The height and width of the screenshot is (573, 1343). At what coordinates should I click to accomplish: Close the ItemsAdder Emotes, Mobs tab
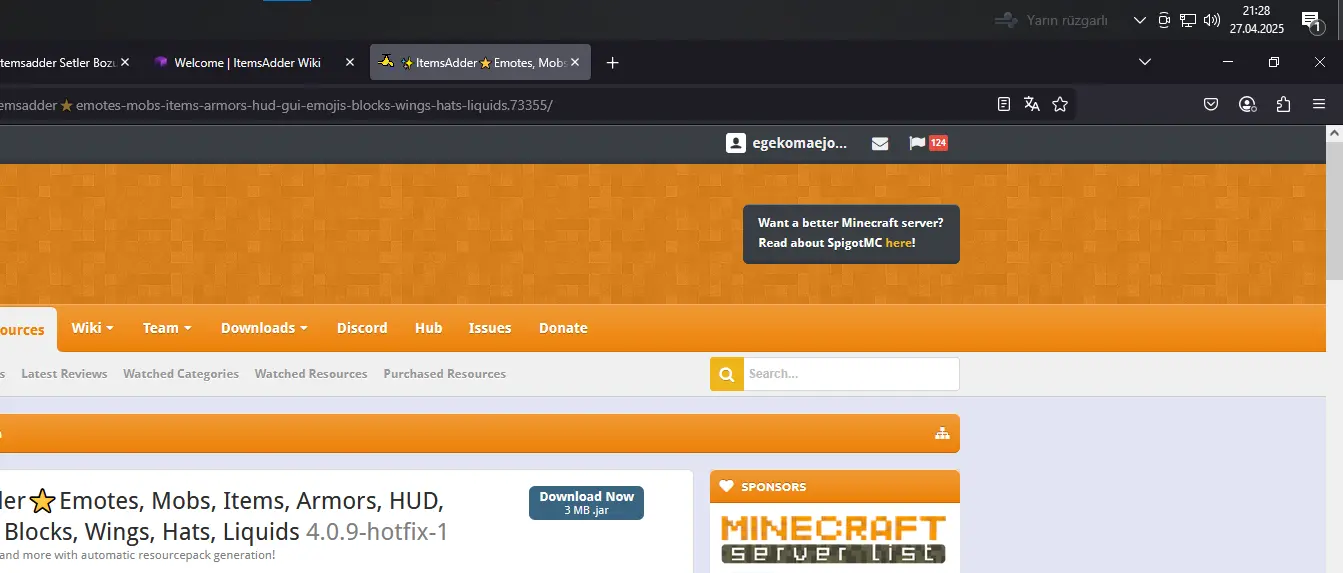[576, 62]
